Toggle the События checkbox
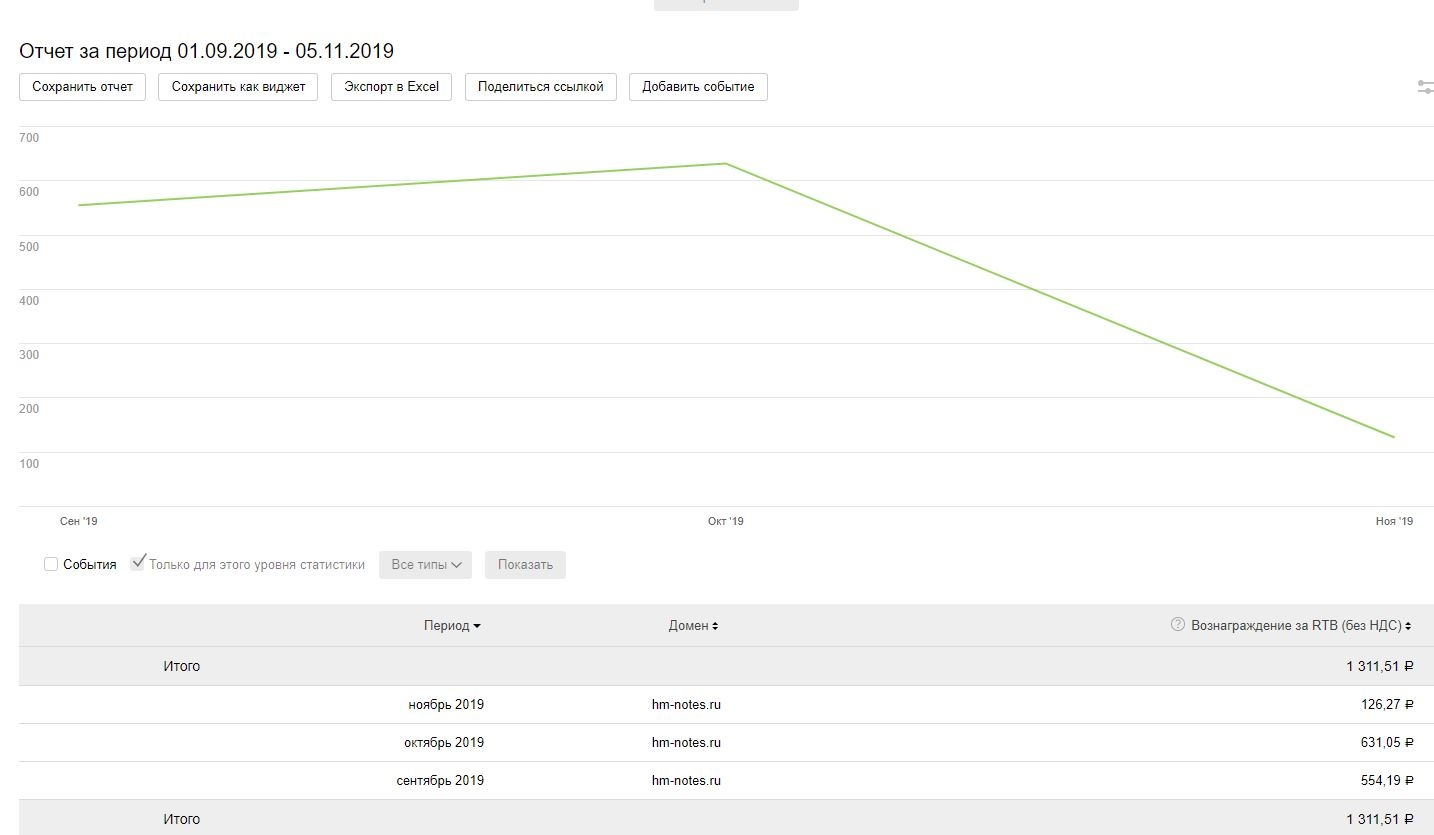The height and width of the screenshot is (835, 1434). [51, 564]
